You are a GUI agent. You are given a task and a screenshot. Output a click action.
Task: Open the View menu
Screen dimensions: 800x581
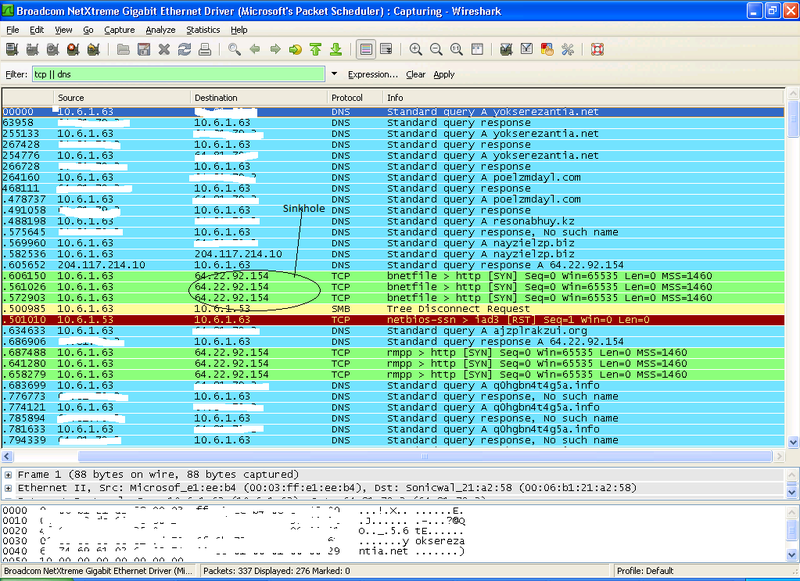(63, 30)
